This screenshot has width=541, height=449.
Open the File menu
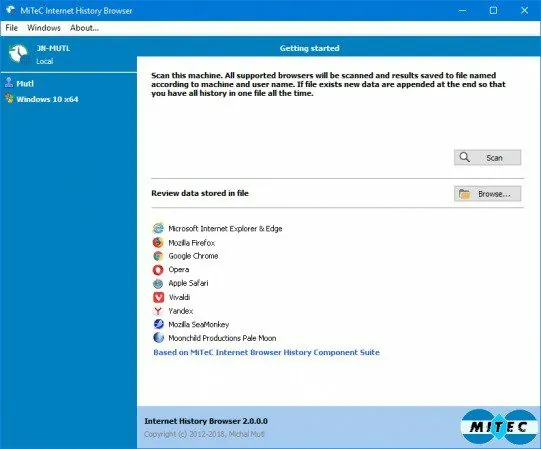click(x=11, y=28)
